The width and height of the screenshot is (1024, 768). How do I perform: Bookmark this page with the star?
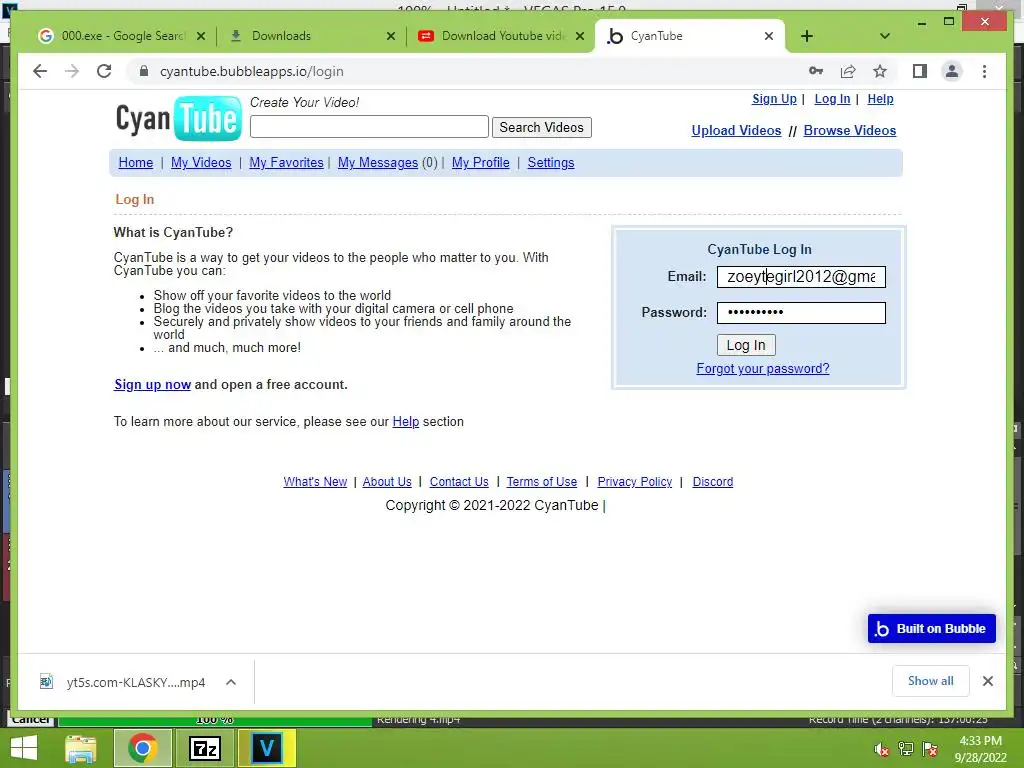(880, 71)
